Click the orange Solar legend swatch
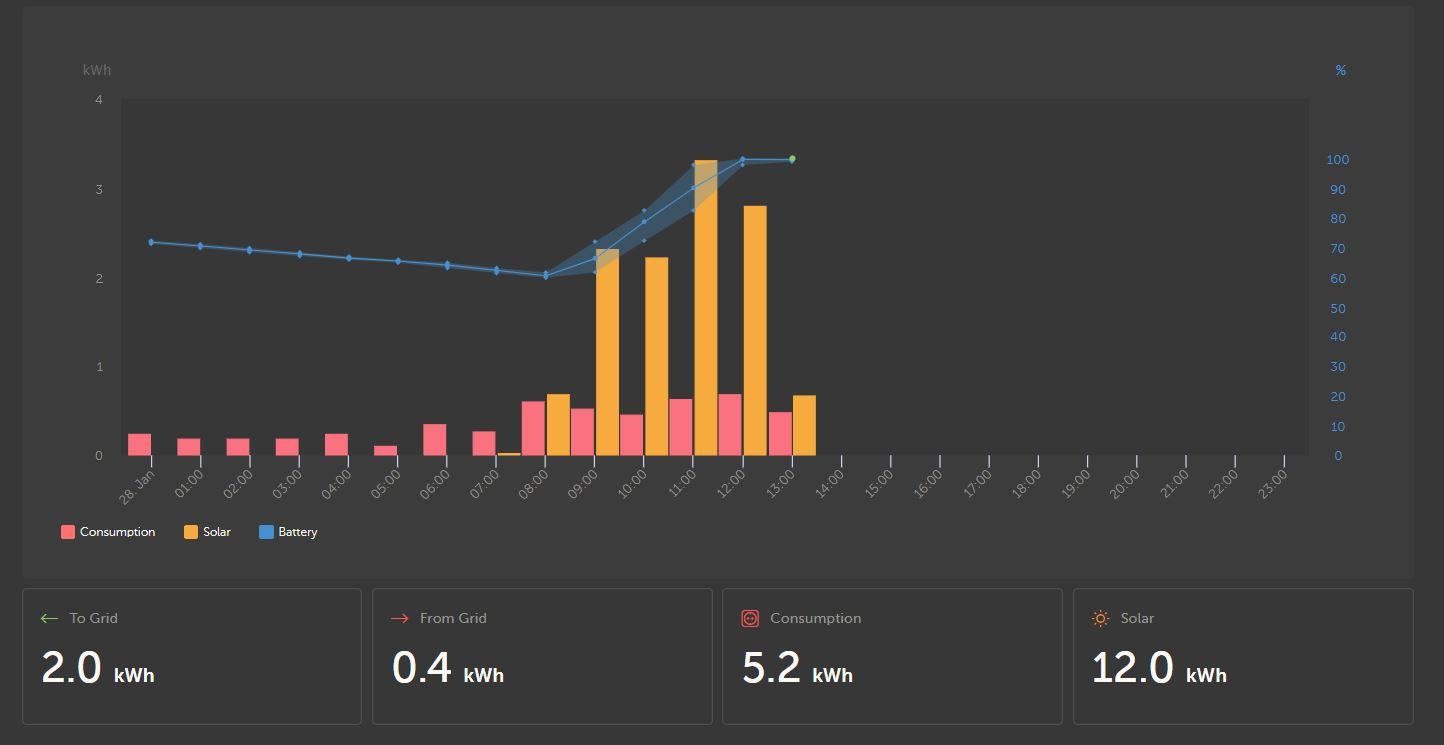The width and height of the screenshot is (1444, 745). click(191, 532)
